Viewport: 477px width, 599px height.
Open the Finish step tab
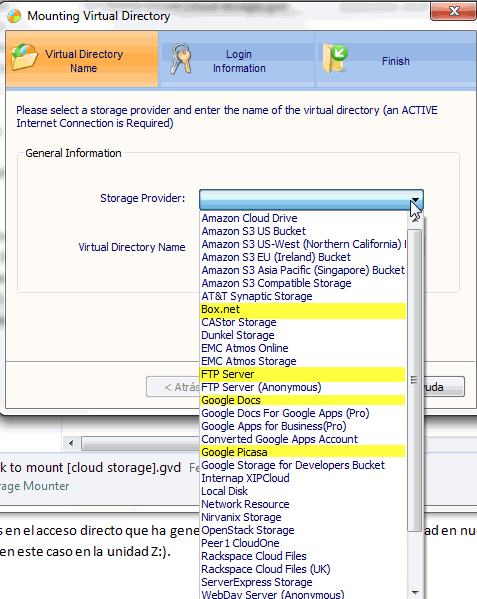click(396, 59)
